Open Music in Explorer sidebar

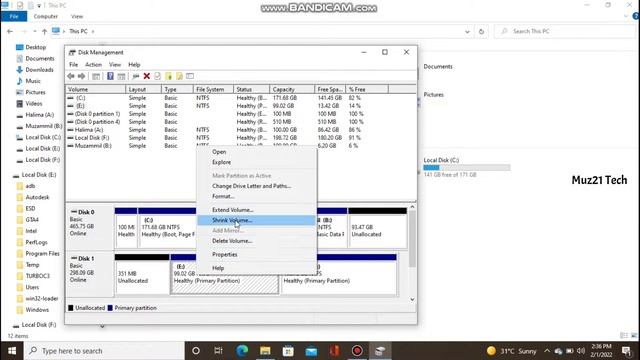coord(33,81)
